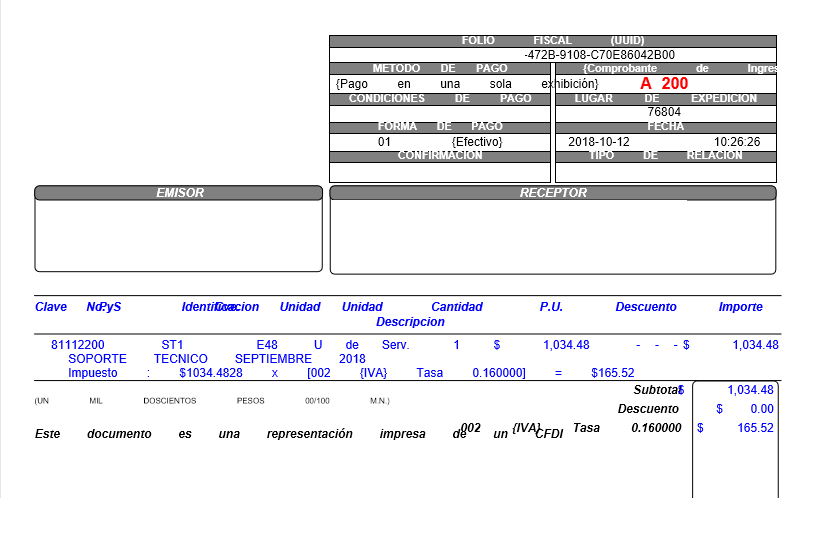Click the Descripcion column header
Viewport: 817px width, 537px height.
(x=410, y=322)
